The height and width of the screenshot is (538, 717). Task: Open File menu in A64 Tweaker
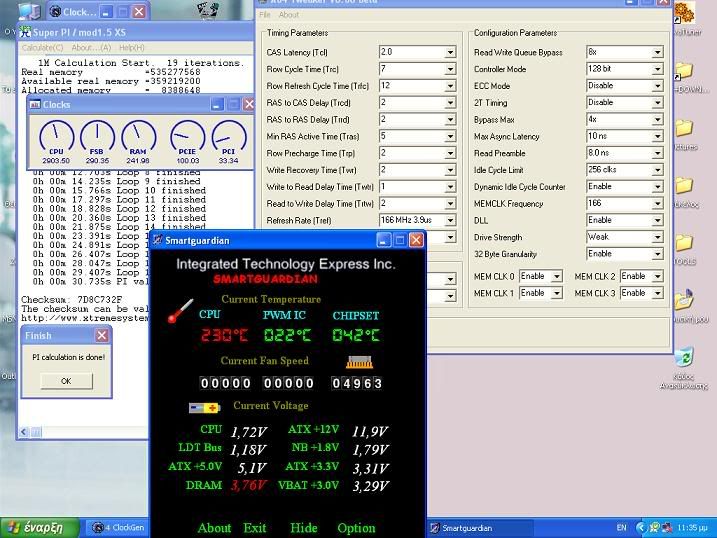coord(265,15)
